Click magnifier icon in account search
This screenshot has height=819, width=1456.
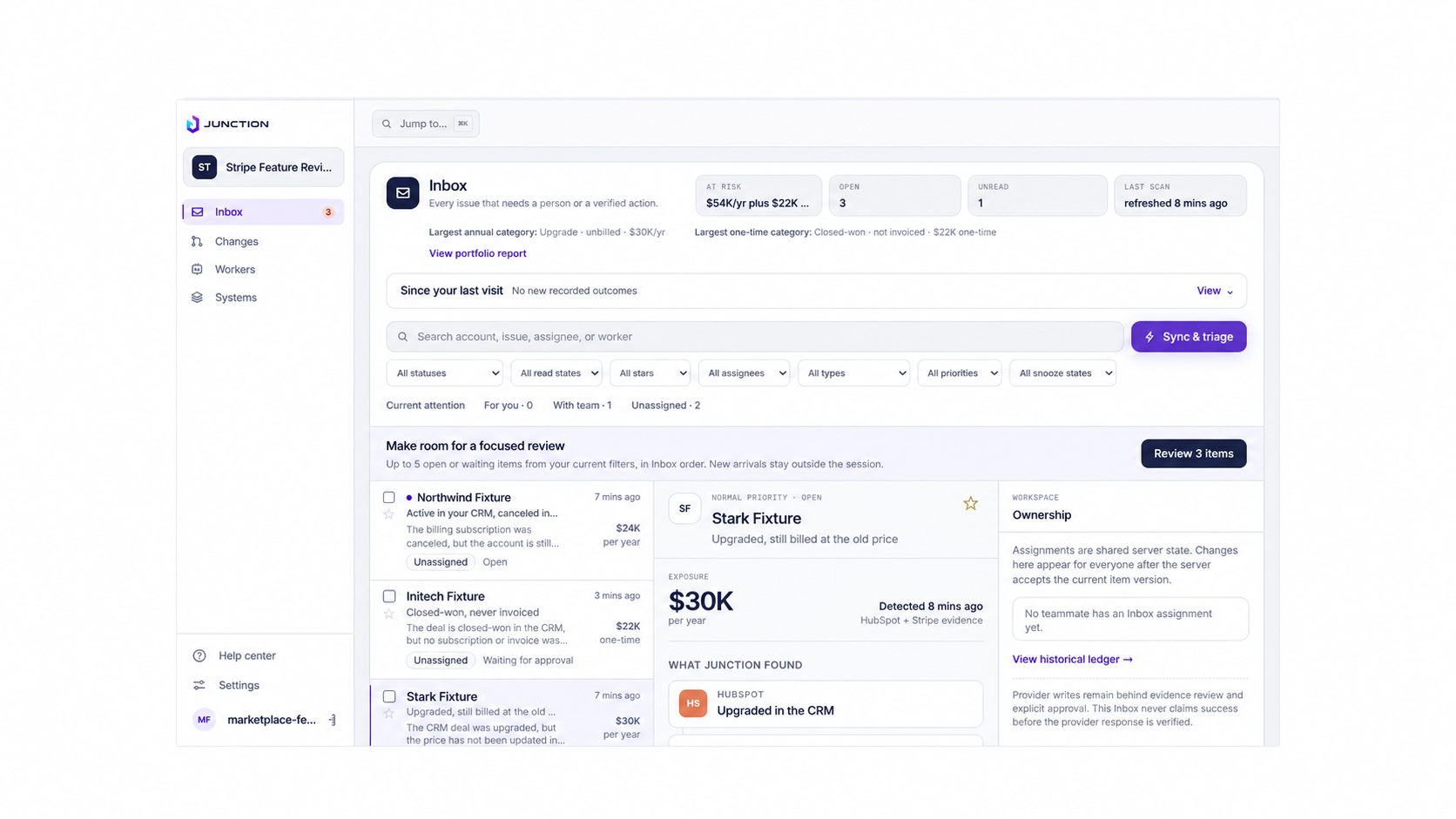(x=402, y=337)
